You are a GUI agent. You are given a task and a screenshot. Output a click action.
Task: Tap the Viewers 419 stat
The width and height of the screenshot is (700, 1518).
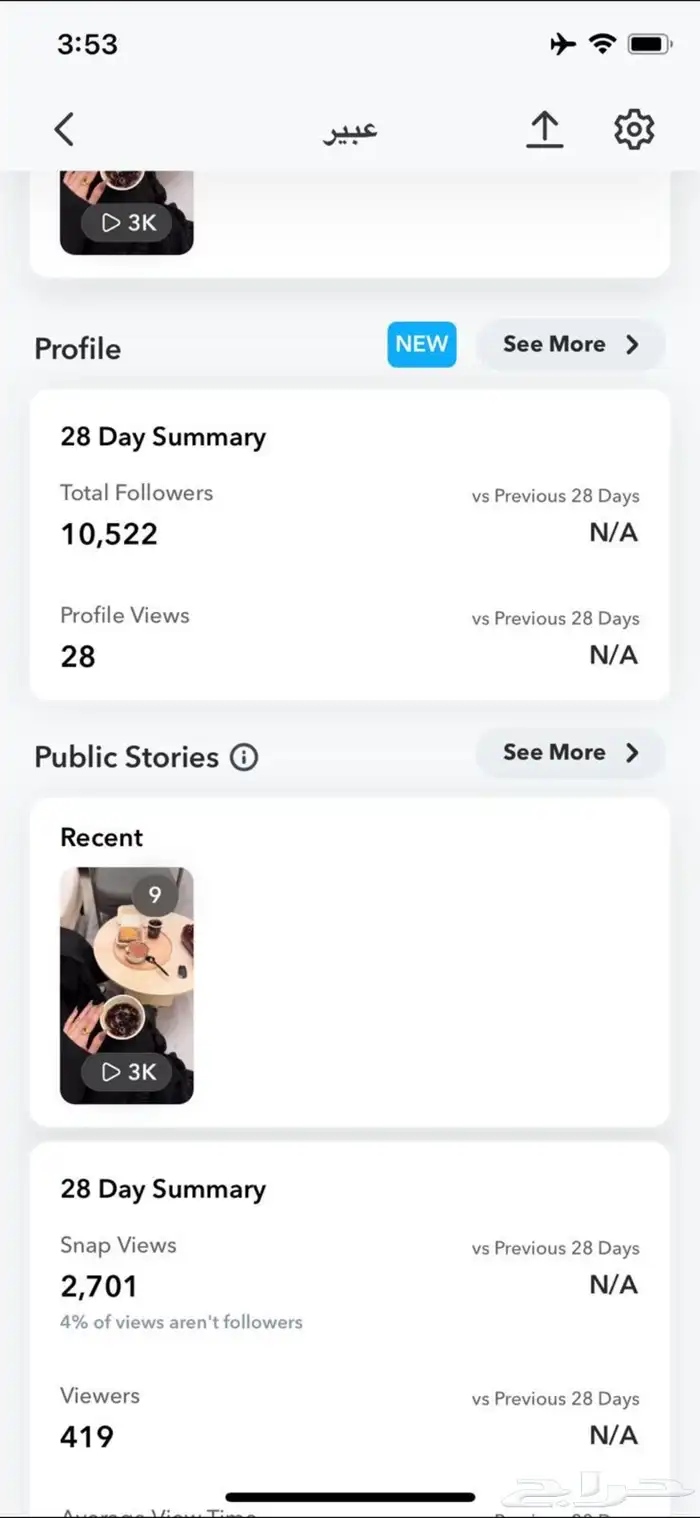(87, 1437)
